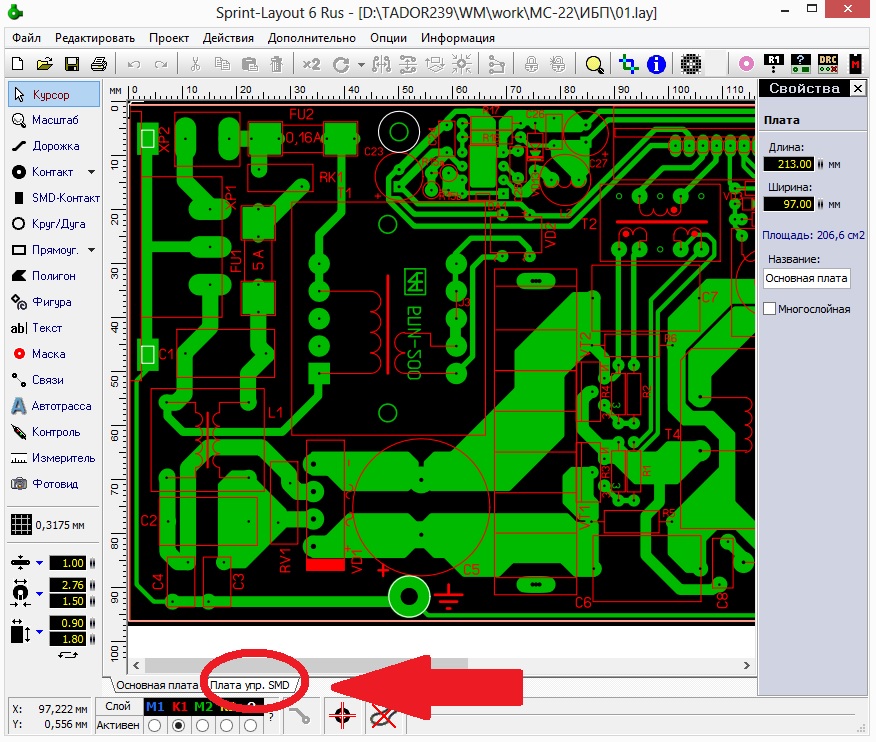Click the crossed-out connections icon in status bar

pos(383,715)
